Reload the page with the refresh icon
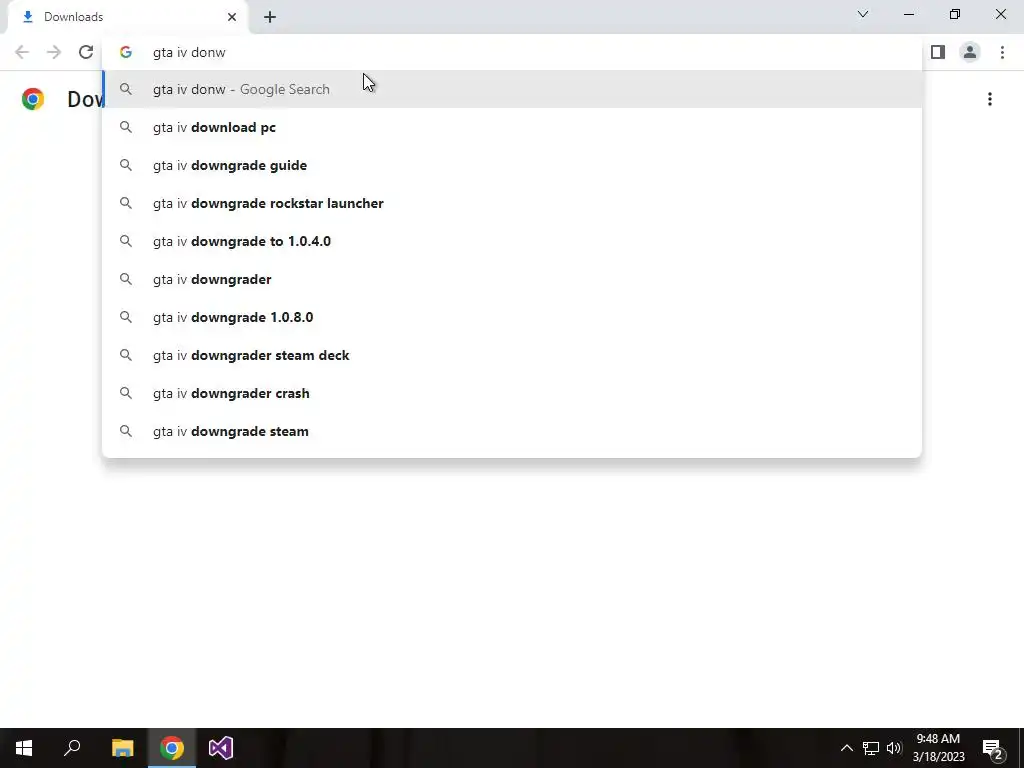 pos(86,52)
